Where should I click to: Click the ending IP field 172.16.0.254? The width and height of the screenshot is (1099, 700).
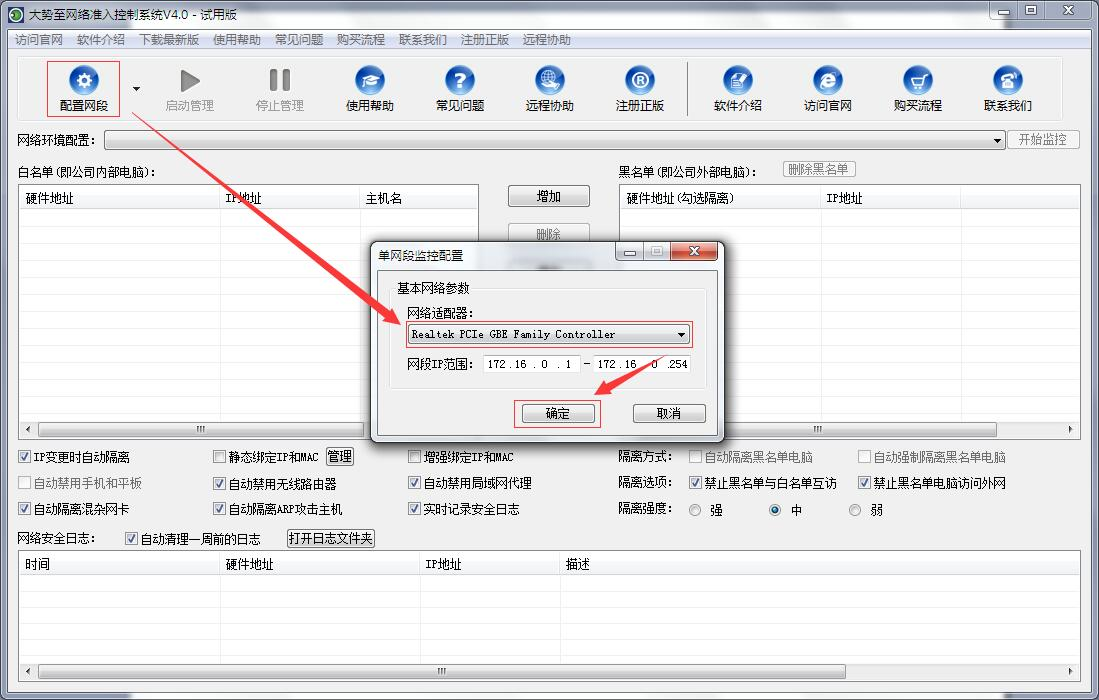pos(641,364)
